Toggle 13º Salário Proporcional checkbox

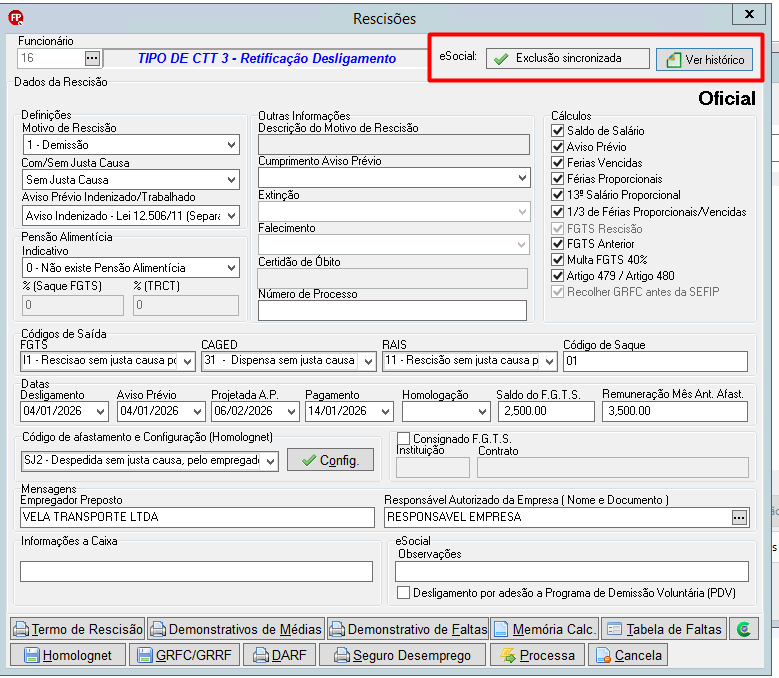(x=557, y=195)
